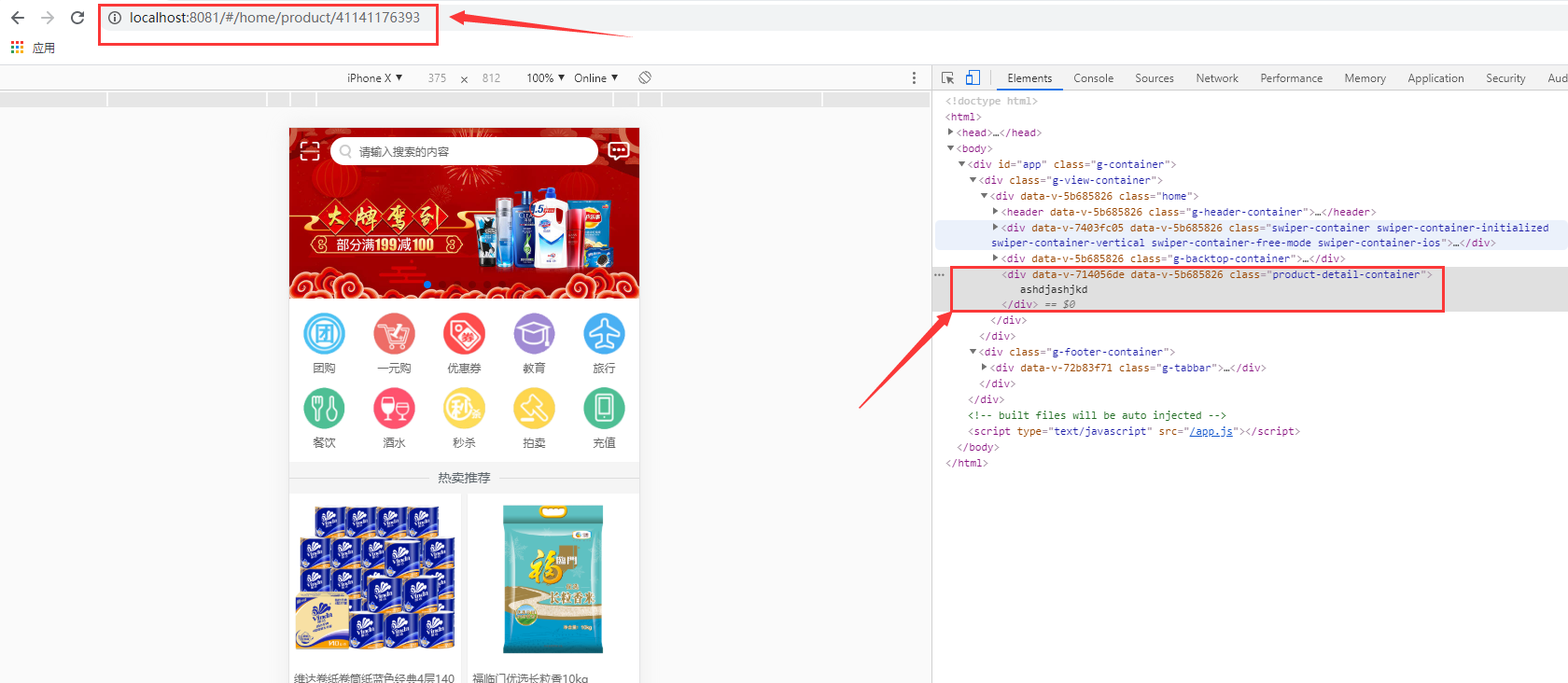
Task: Switch to the Network tab
Action: click(1217, 78)
